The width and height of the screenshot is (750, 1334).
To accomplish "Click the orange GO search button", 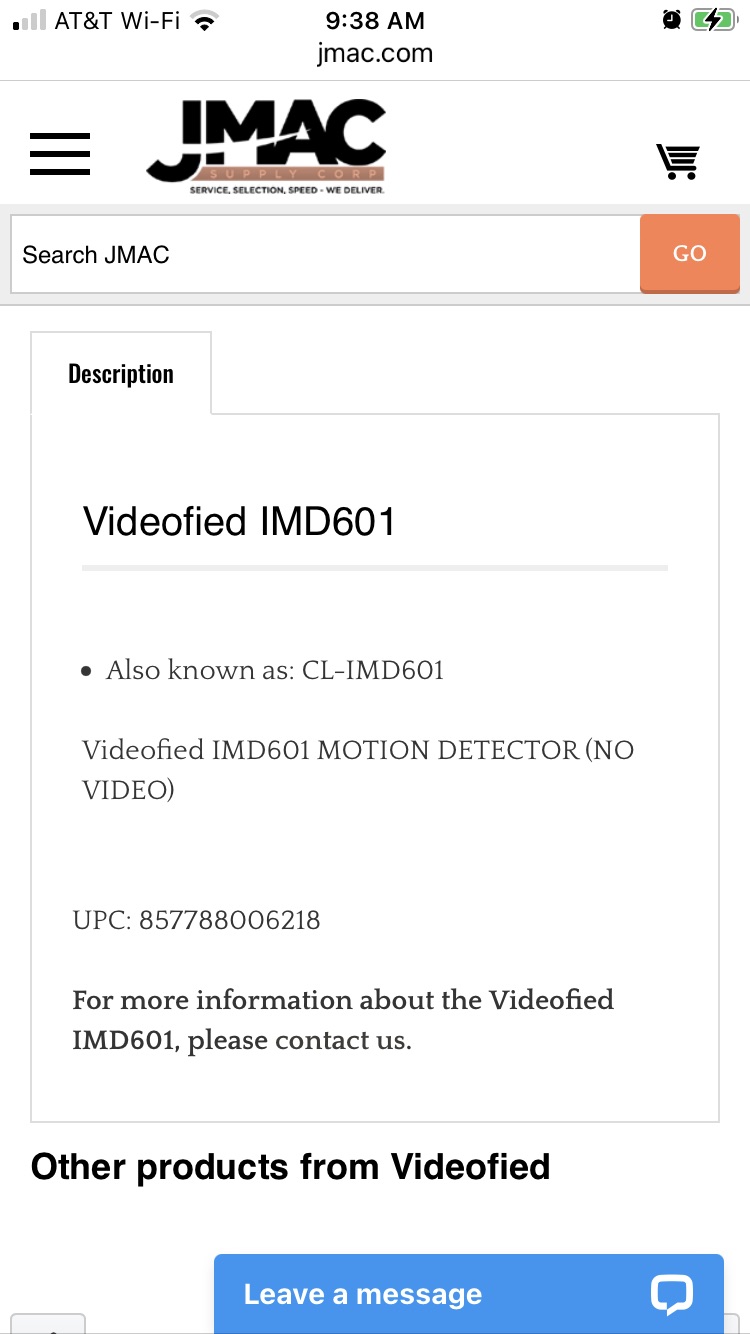I will click(x=690, y=254).
